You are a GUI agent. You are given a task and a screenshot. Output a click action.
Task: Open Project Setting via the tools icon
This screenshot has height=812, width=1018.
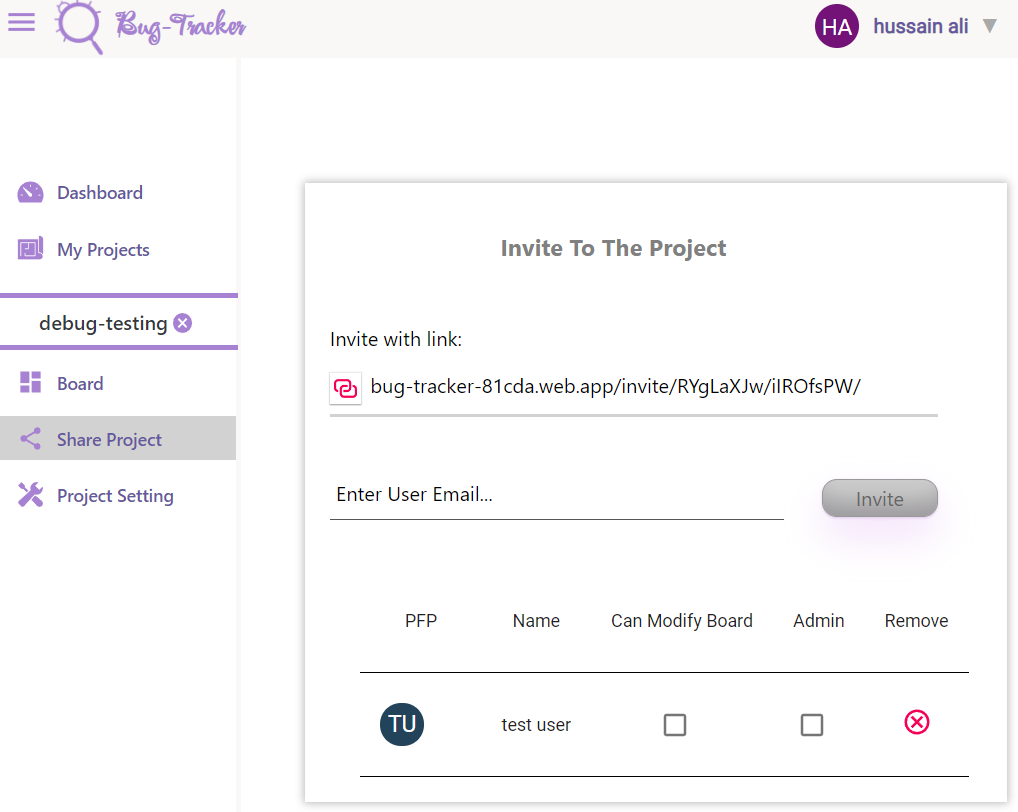(29, 495)
